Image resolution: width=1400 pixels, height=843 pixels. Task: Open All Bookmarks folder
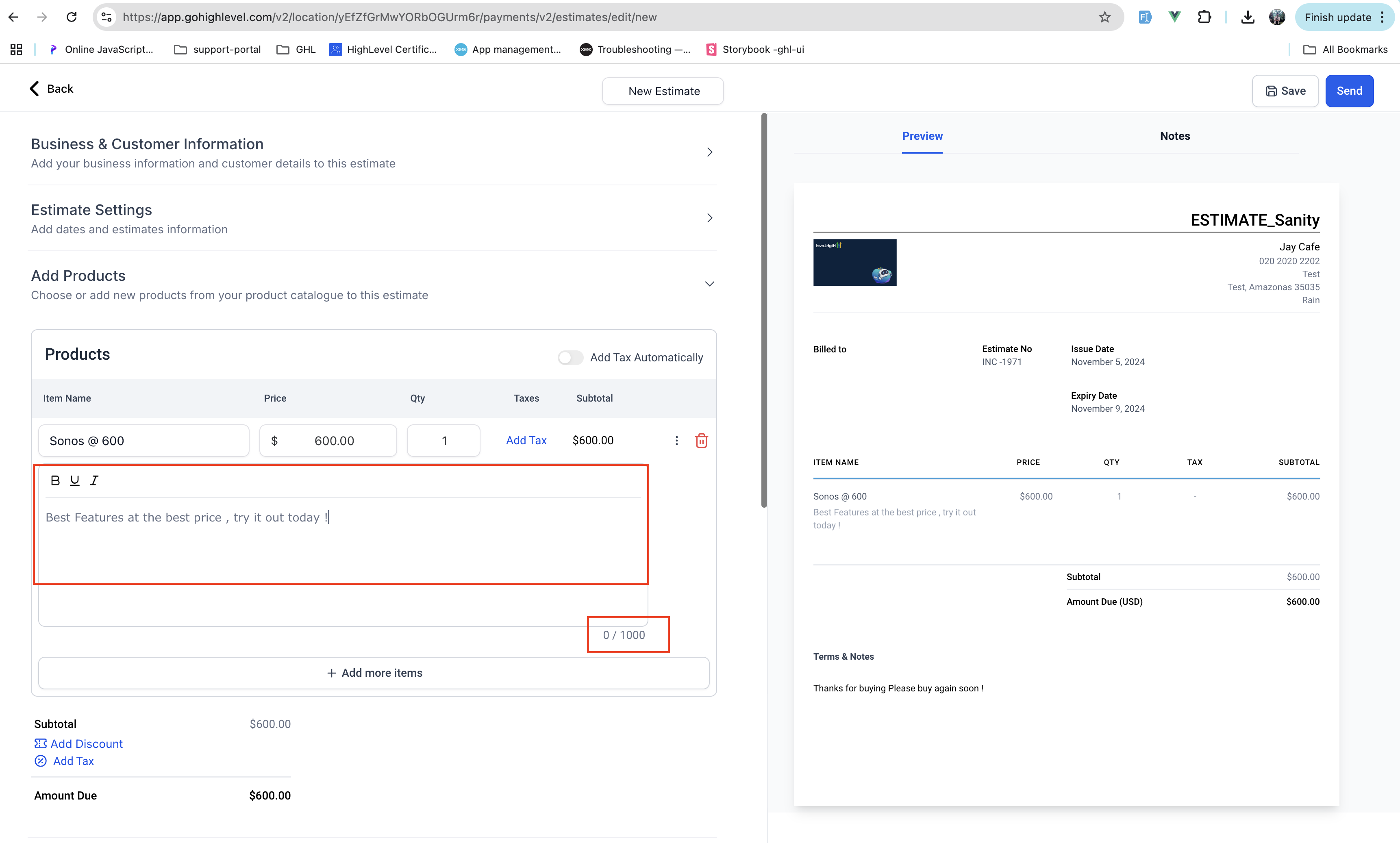(1346, 50)
